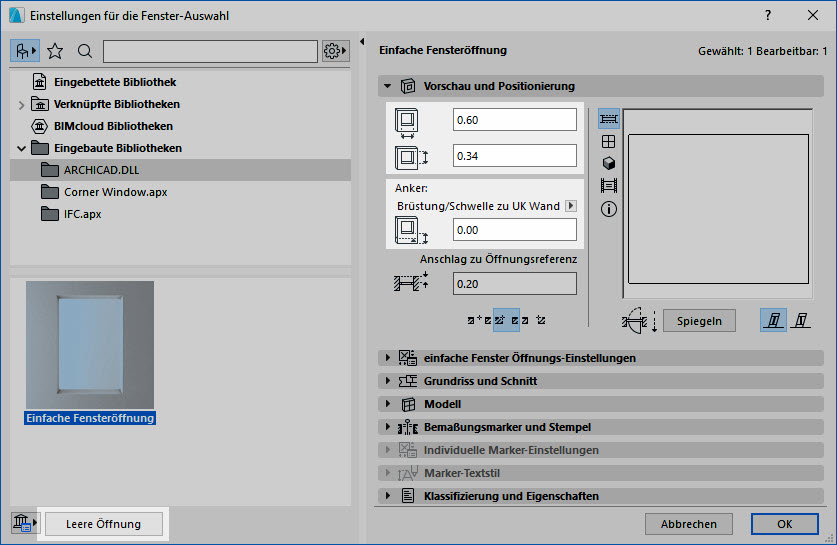
Task: Show favorites with the star icon
Action: [55, 51]
